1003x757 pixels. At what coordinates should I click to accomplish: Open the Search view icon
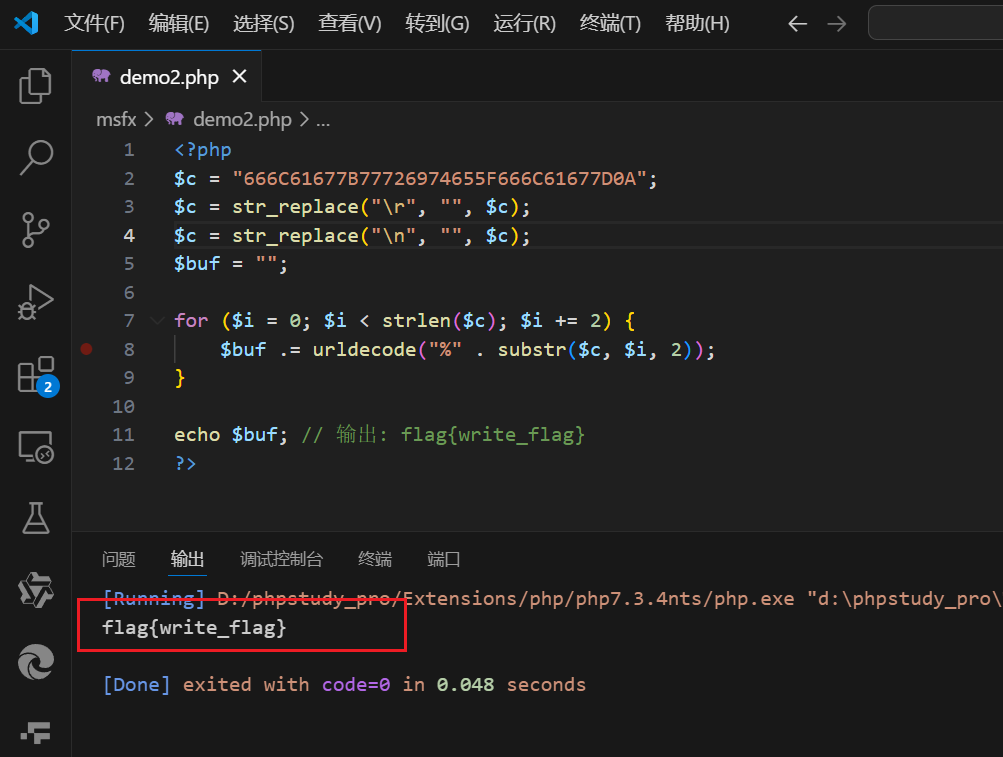(x=36, y=156)
